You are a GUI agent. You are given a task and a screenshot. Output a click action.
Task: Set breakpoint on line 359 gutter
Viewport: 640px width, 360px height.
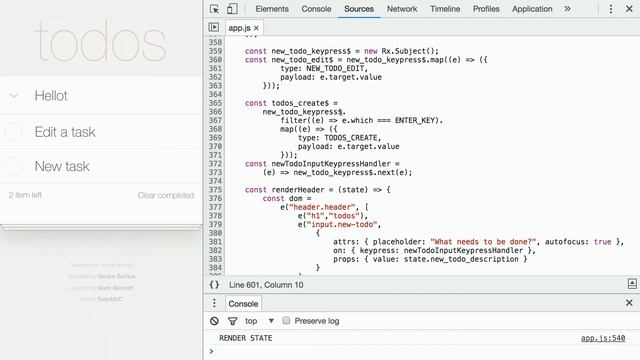[215, 51]
